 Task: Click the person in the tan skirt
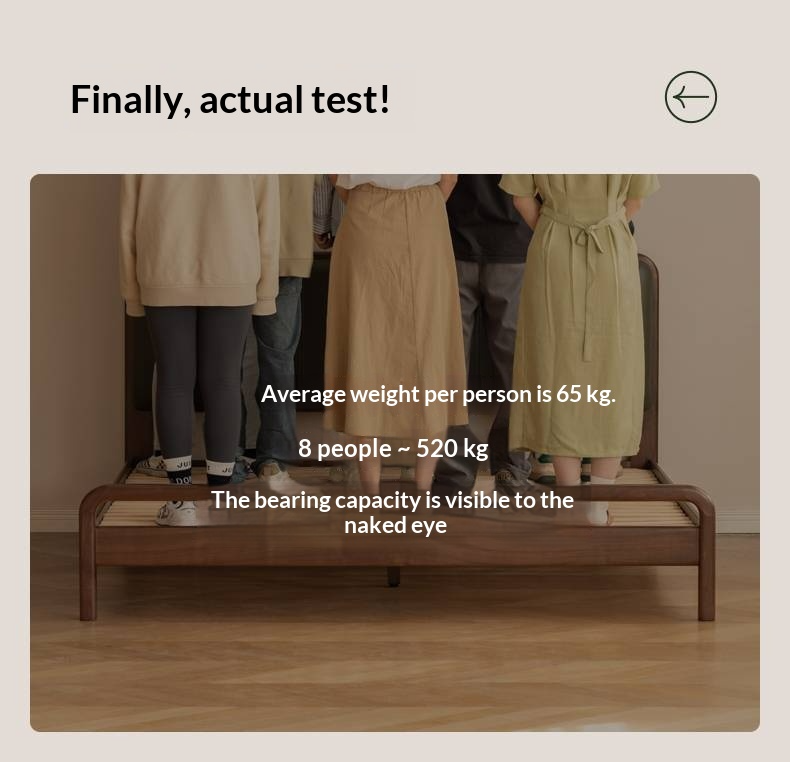tap(396, 312)
